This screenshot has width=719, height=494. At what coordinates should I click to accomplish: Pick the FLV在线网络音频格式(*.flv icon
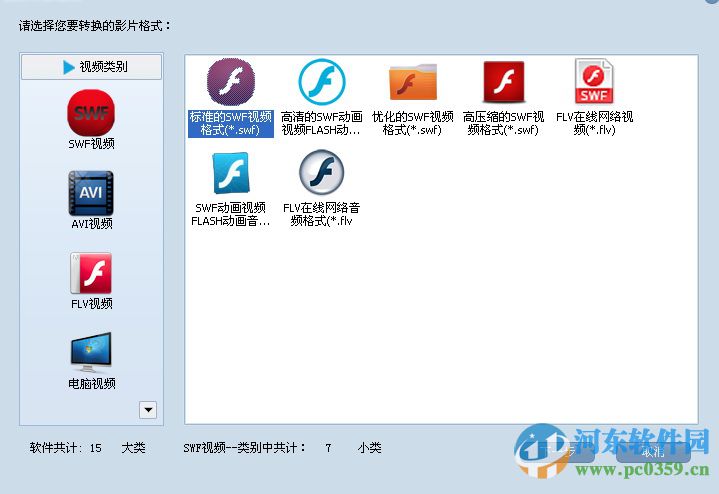321,172
